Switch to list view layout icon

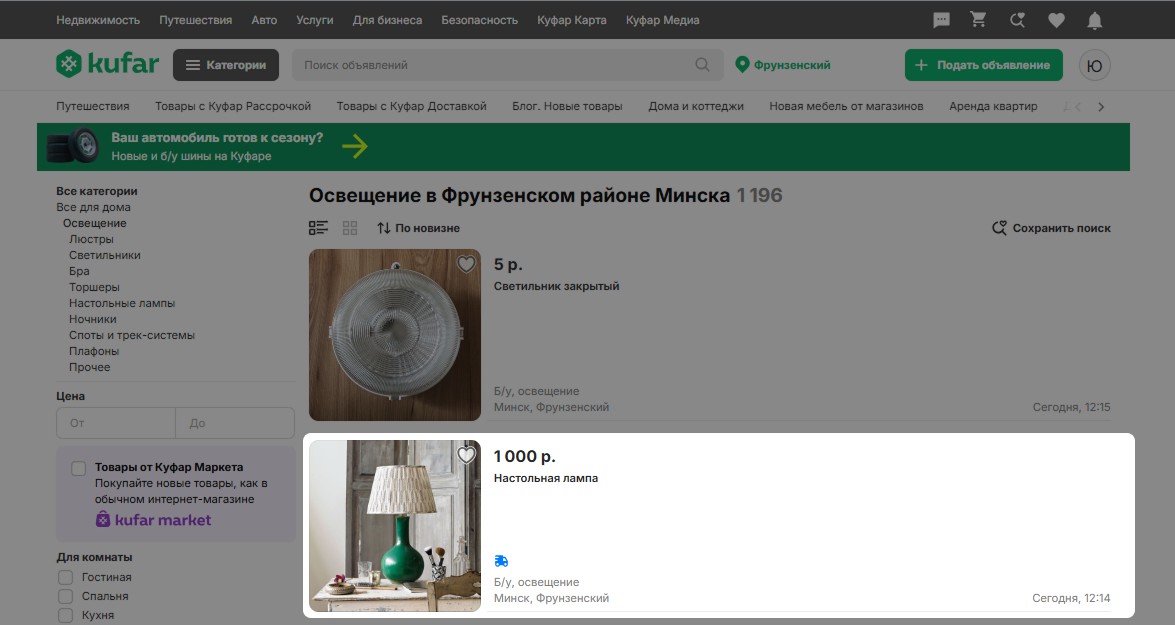(318, 228)
